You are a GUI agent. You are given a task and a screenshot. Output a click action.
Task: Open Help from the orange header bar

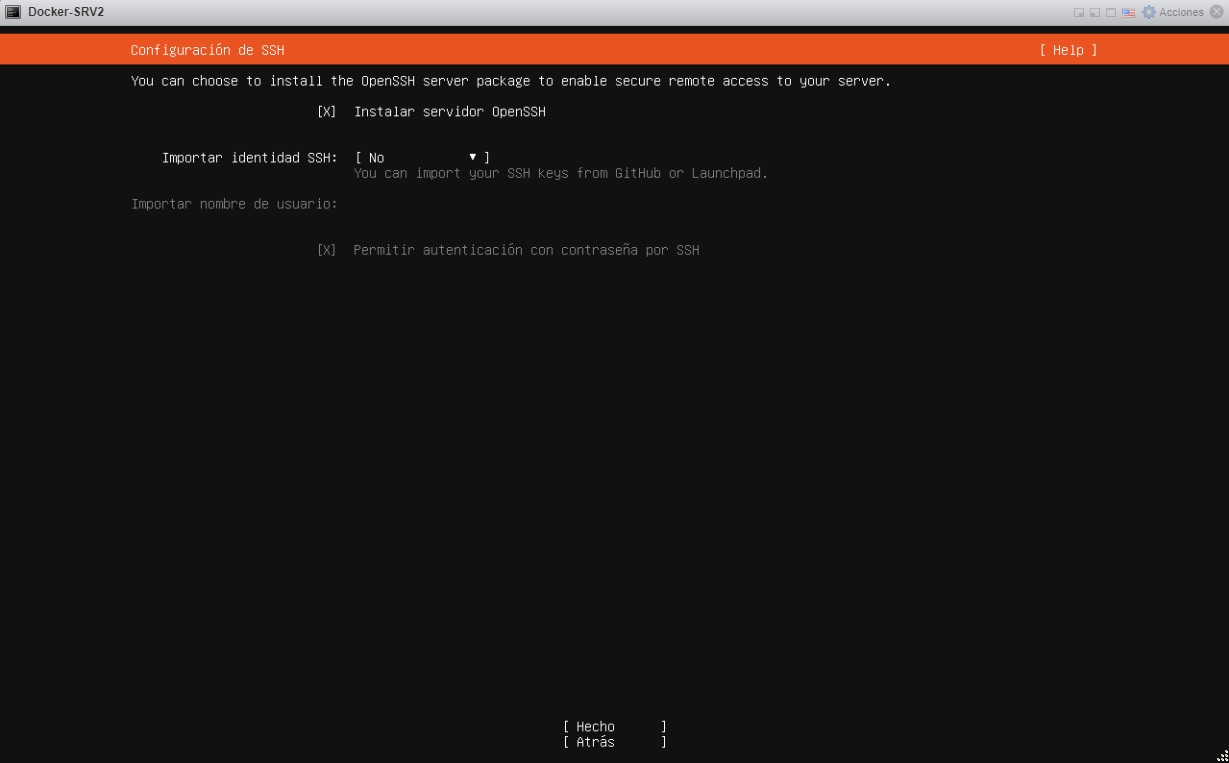(1067, 48)
